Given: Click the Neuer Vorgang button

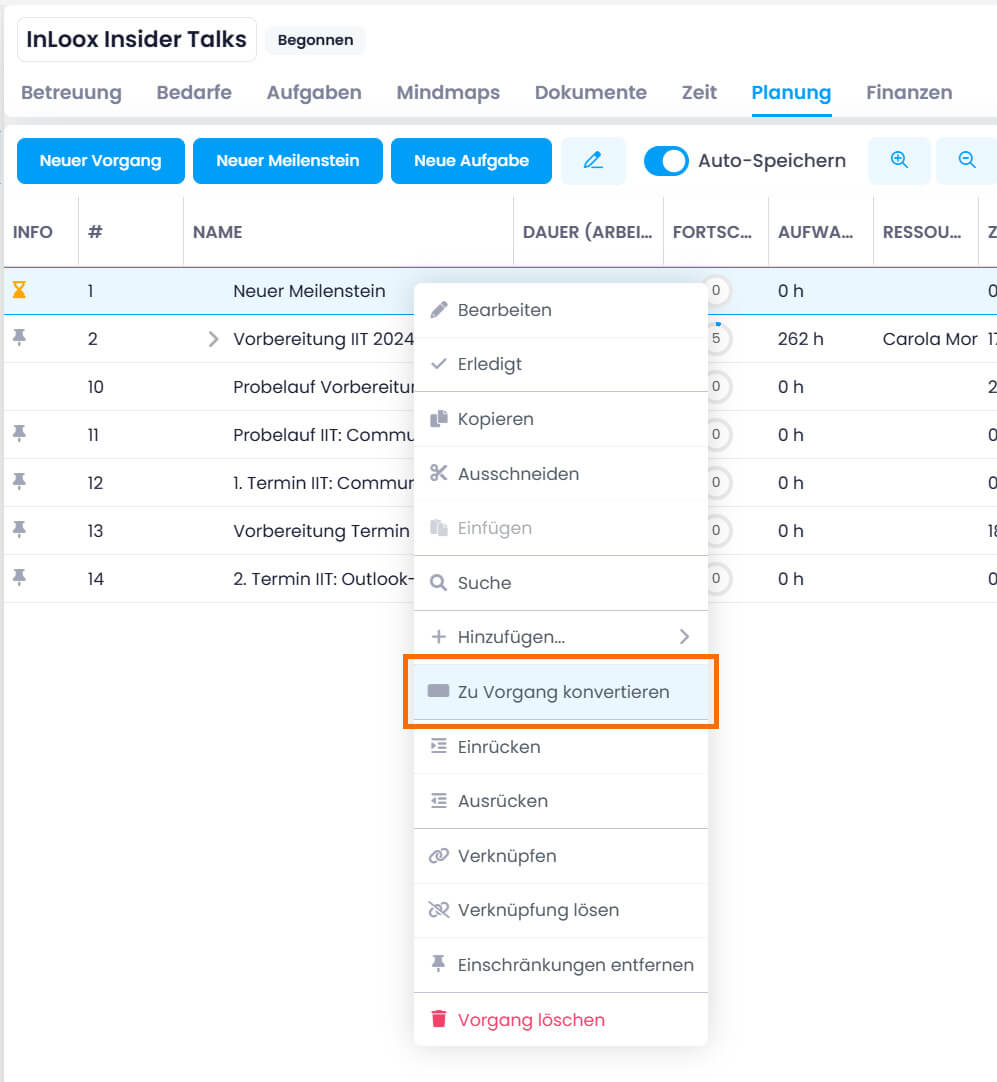Looking at the screenshot, I should click(x=101, y=161).
